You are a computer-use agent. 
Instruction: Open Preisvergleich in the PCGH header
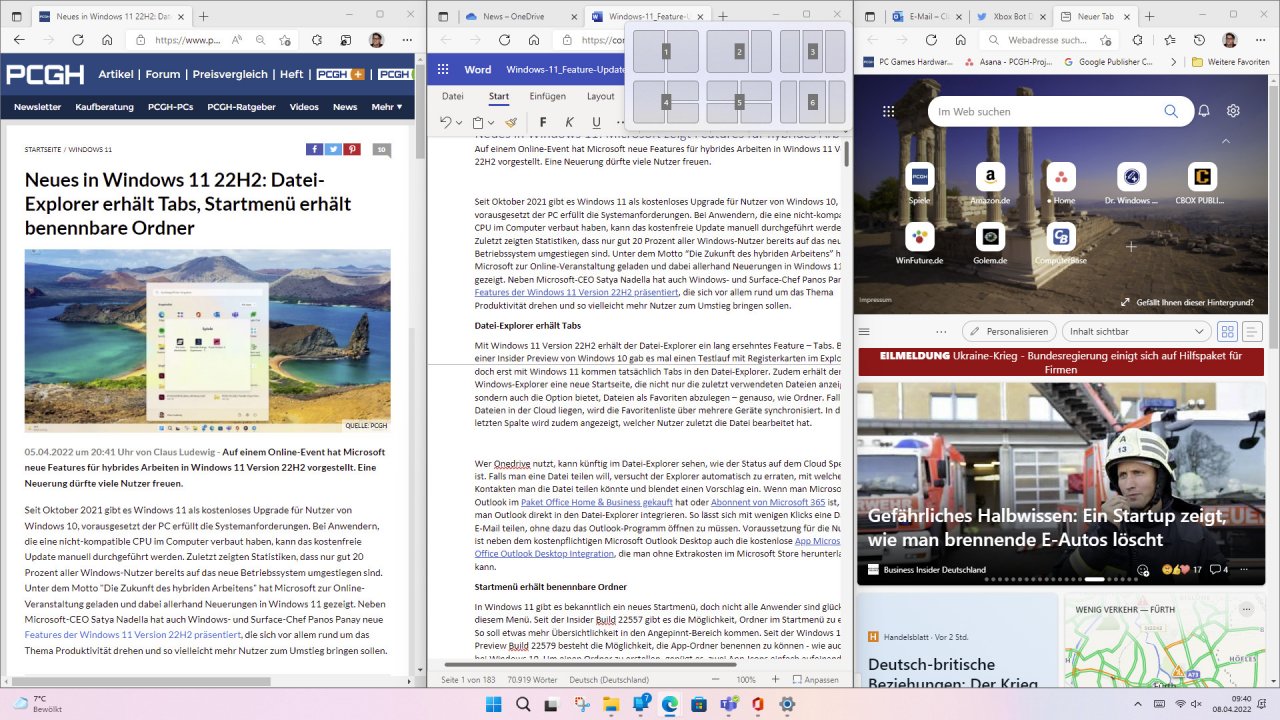[229, 74]
